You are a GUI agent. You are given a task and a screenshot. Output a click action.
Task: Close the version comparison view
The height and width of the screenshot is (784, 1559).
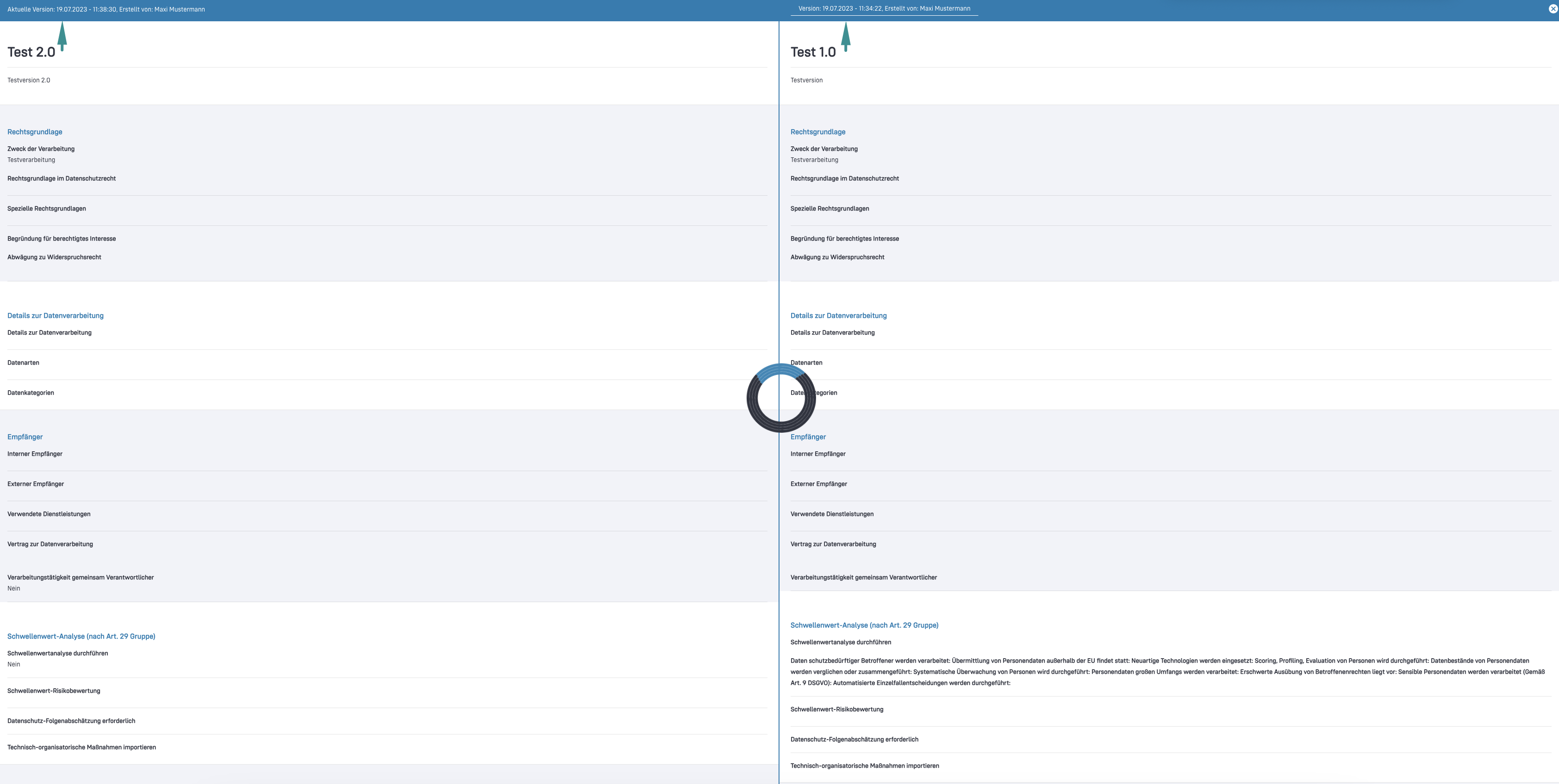coord(1553,9)
